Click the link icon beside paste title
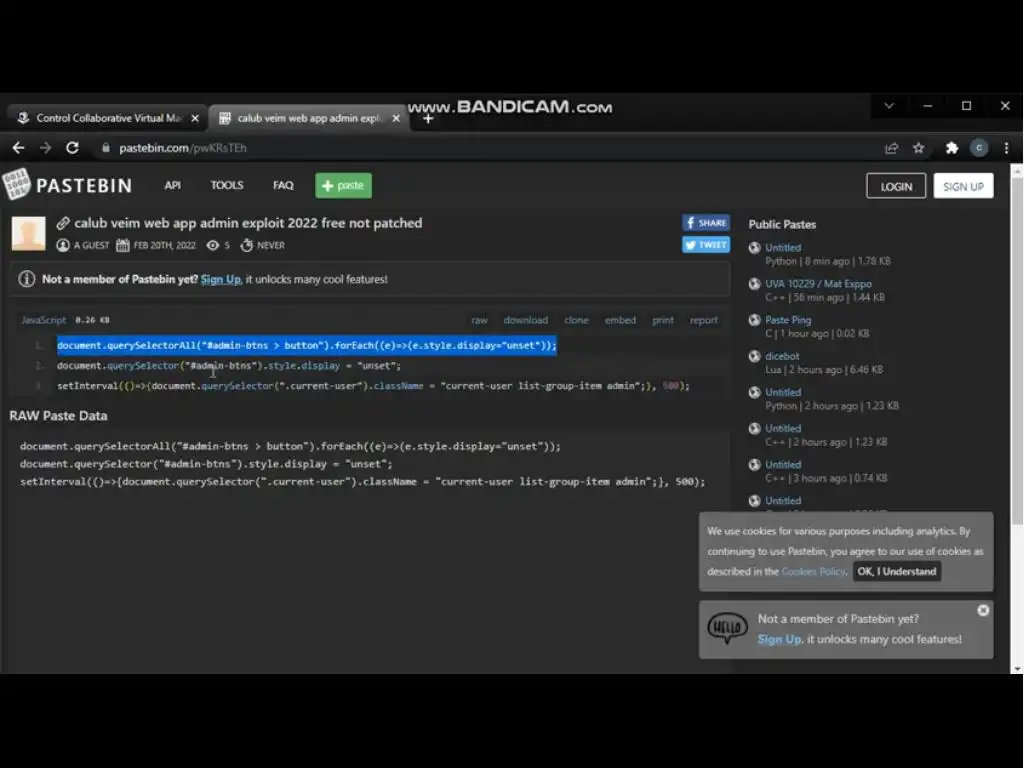The height and width of the screenshot is (768, 1024). pos(63,223)
